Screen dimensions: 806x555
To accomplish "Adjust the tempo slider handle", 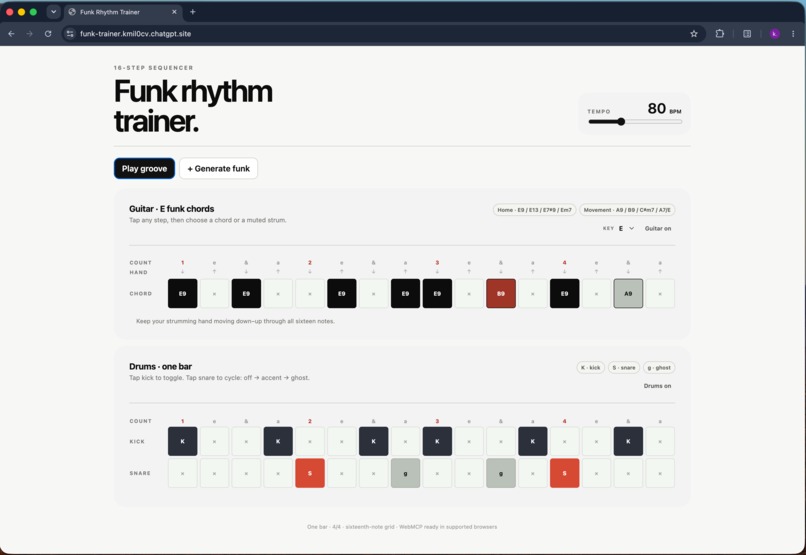I will 621,122.
